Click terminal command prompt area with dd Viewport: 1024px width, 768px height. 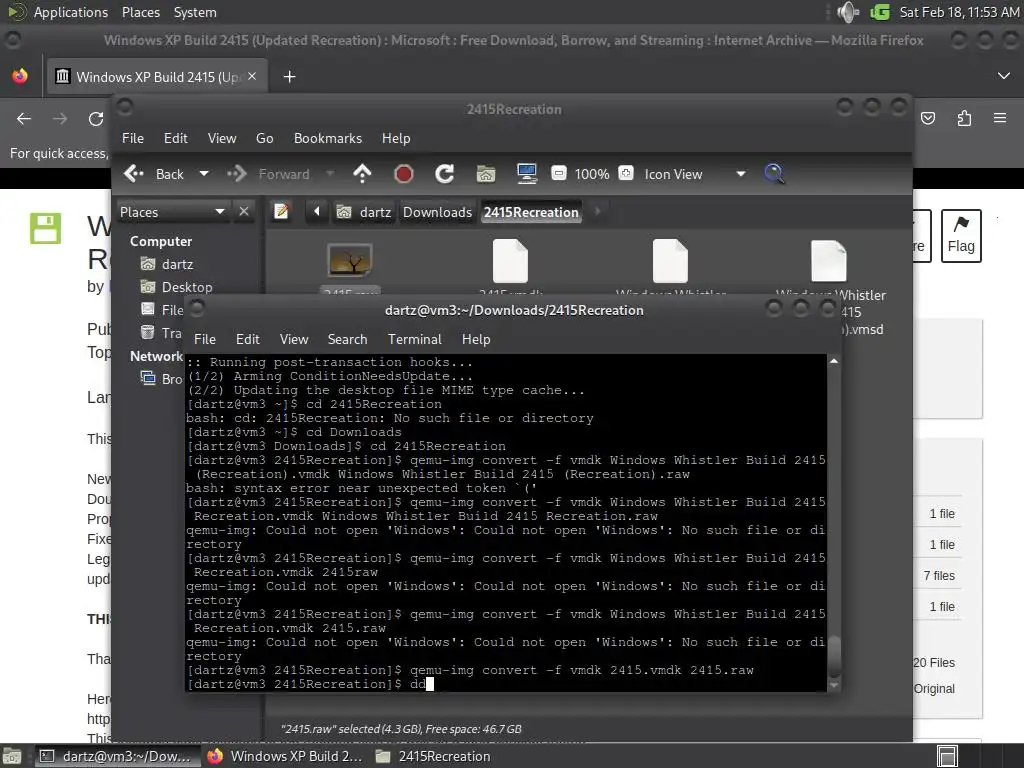(418, 684)
